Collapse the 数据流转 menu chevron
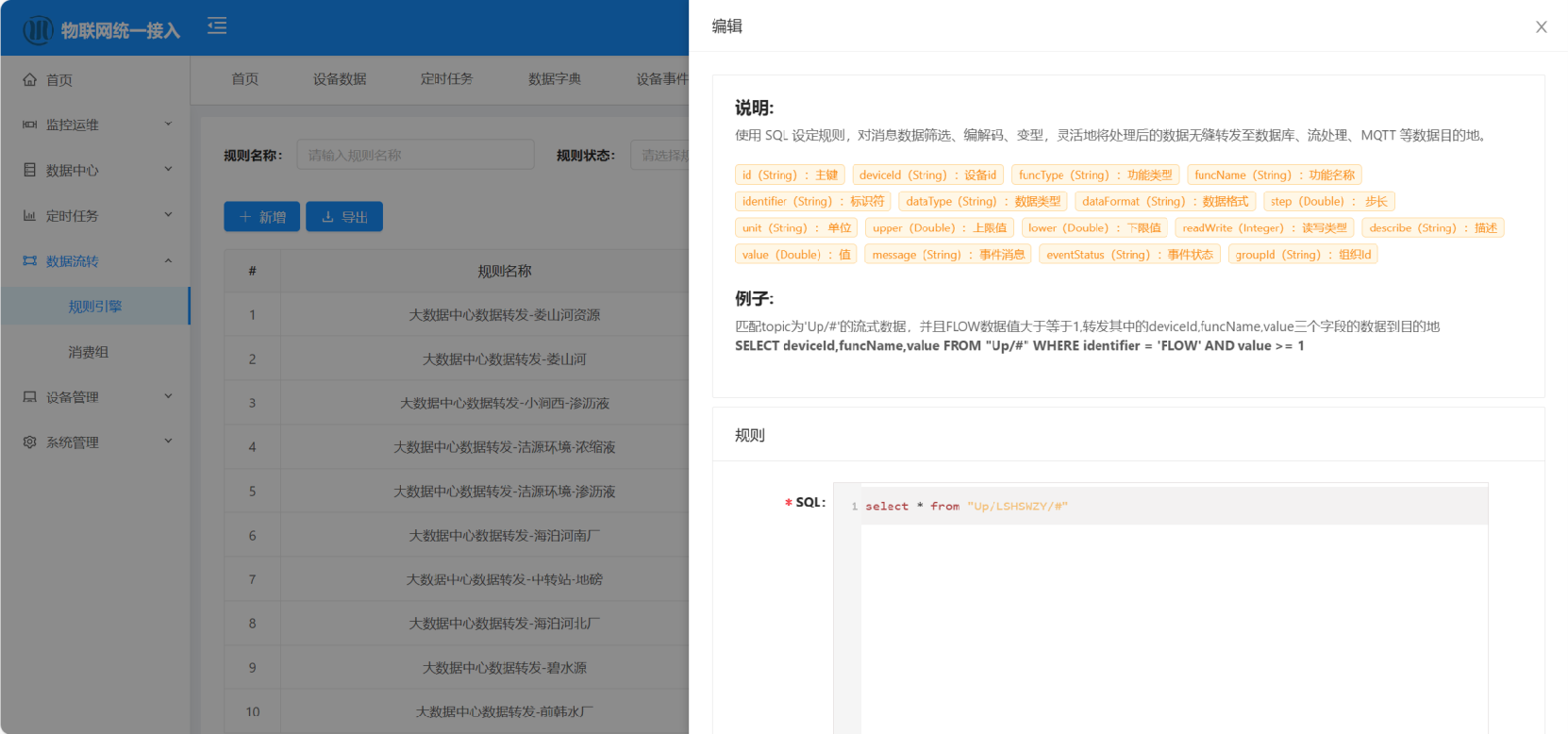 pyautogui.click(x=168, y=260)
